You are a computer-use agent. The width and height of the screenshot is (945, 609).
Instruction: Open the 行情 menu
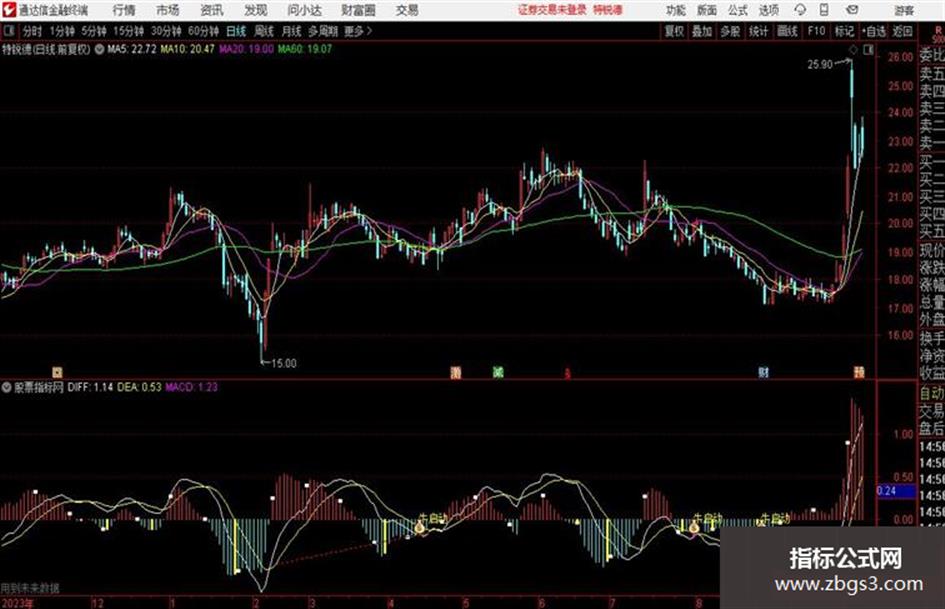[124, 10]
